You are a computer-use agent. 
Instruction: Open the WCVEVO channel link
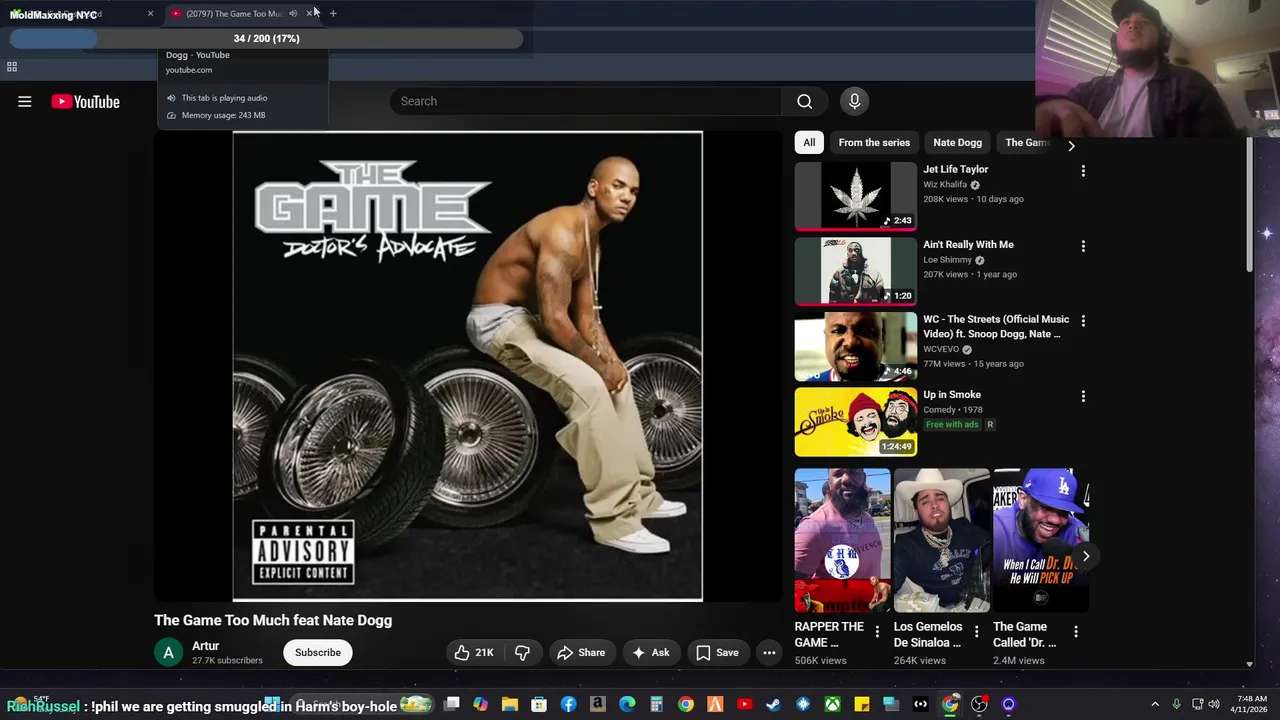(941, 349)
